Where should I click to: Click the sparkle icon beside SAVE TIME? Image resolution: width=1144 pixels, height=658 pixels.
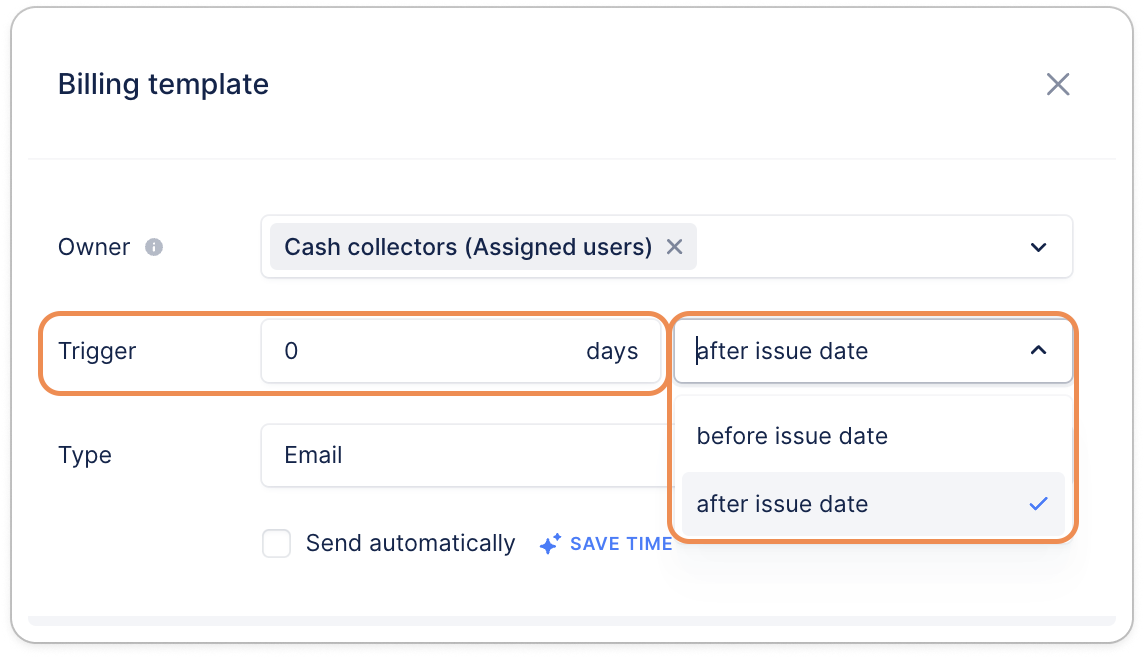coord(550,544)
